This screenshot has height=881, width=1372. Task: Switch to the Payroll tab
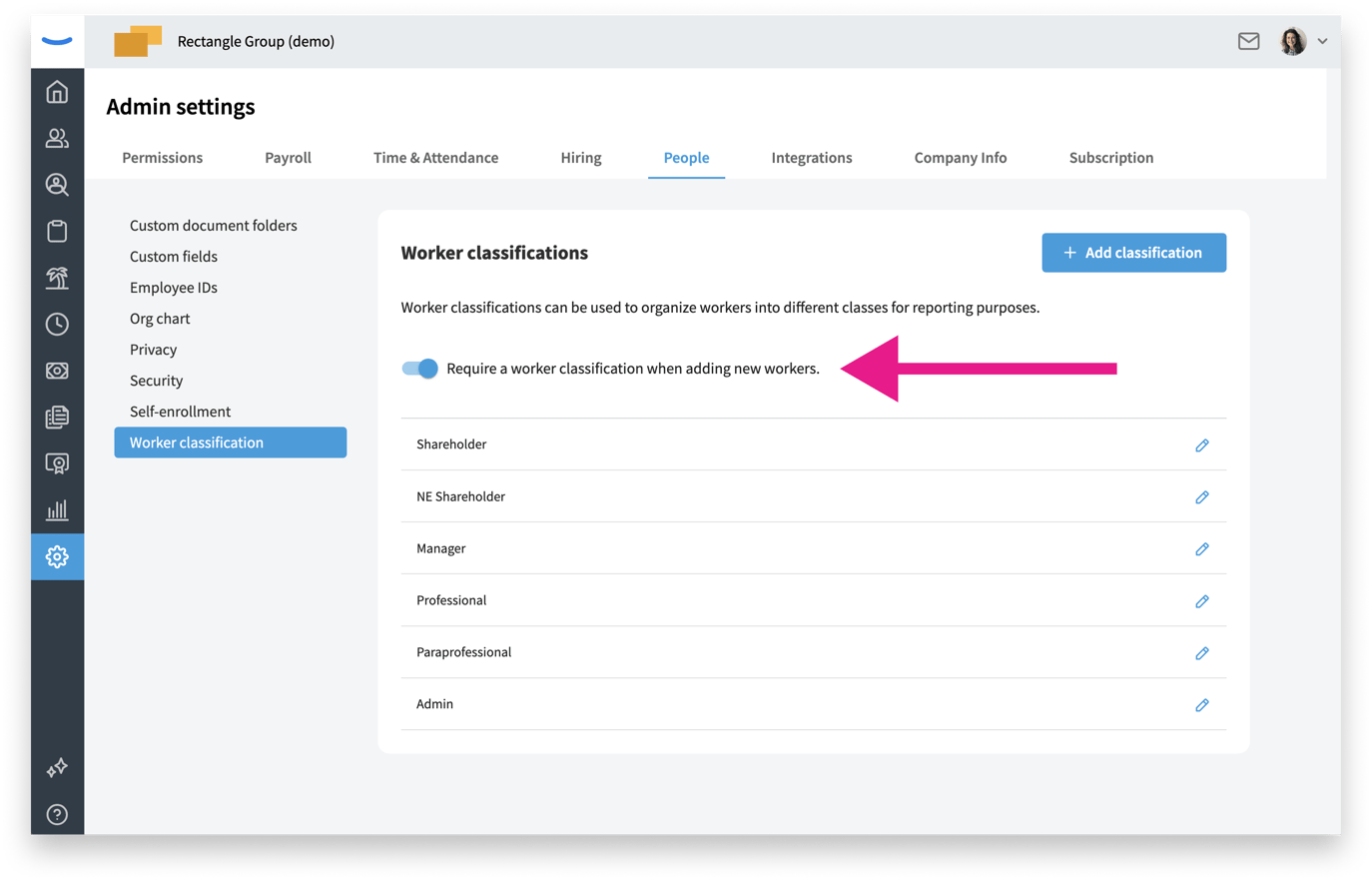[288, 157]
